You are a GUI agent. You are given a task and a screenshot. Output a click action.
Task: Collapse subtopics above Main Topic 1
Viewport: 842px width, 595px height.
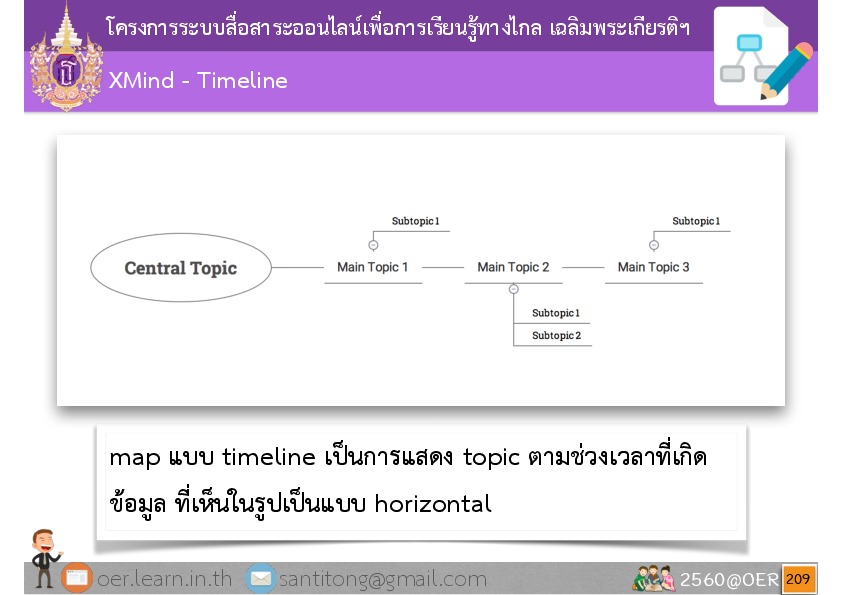(373, 245)
